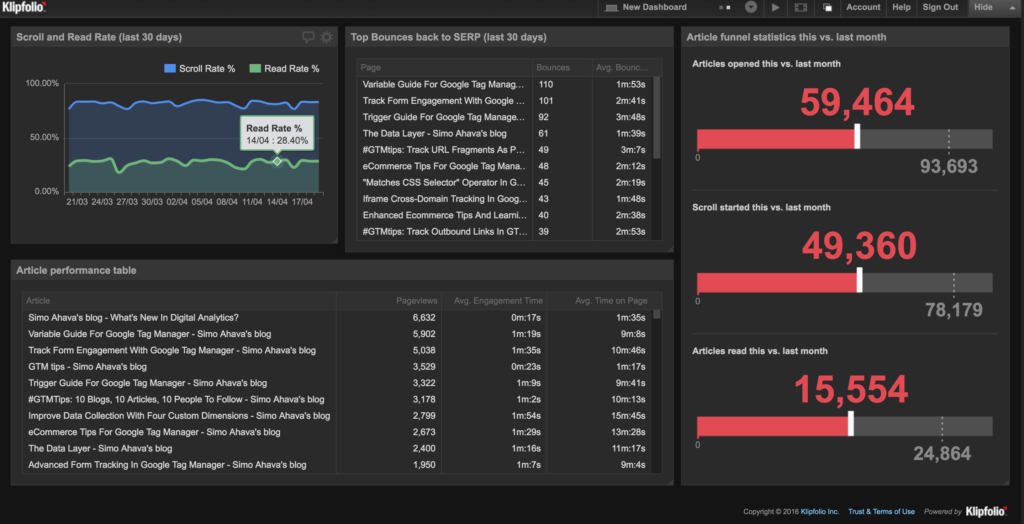Click the Article performance table scrollbar
Screen dimensions: 1024x524
tap(657, 314)
